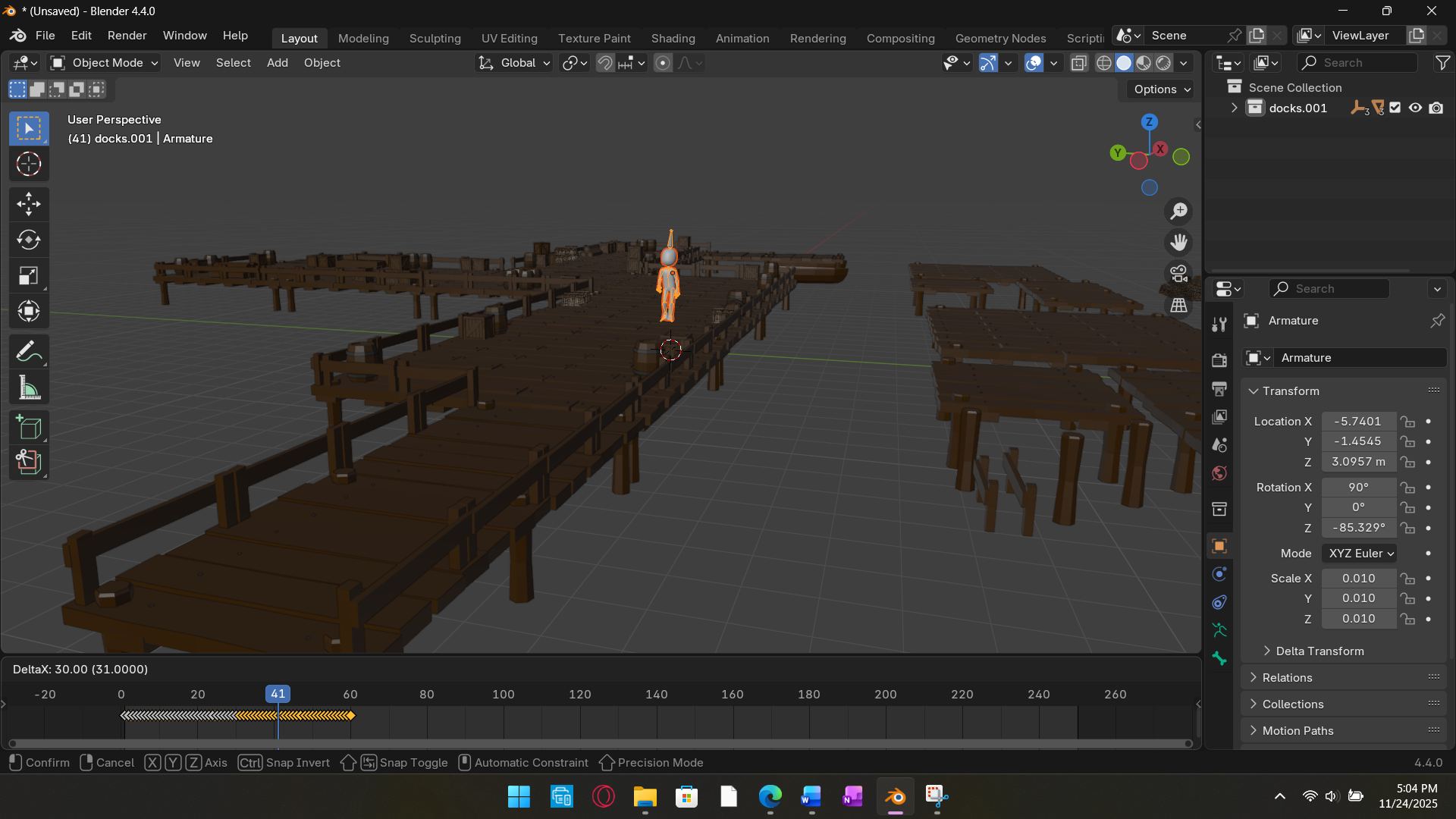Open the viewport Options dropdown
Image resolution: width=1456 pixels, height=819 pixels.
1162,89
